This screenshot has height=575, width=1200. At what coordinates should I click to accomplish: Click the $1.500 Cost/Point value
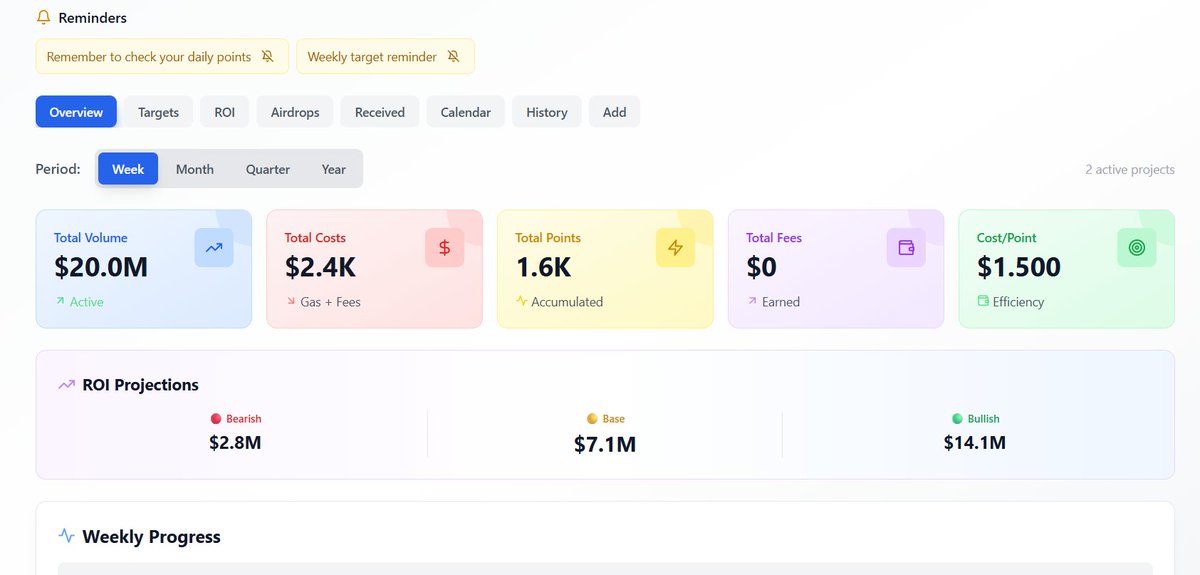1019,267
